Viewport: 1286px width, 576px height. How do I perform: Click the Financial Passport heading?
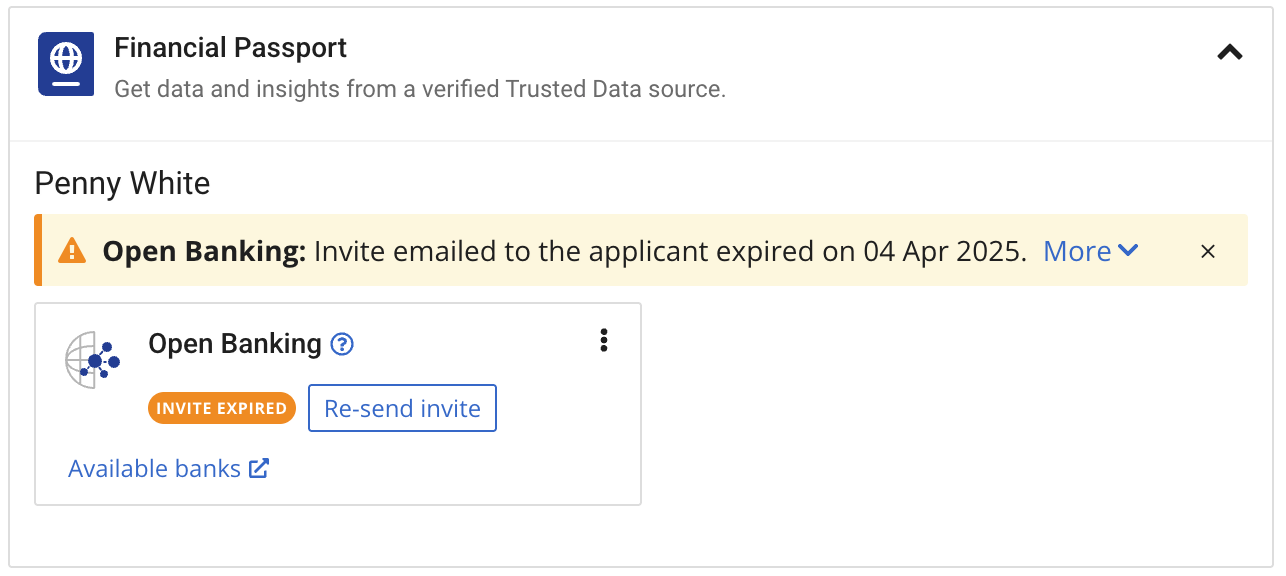click(x=230, y=48)
